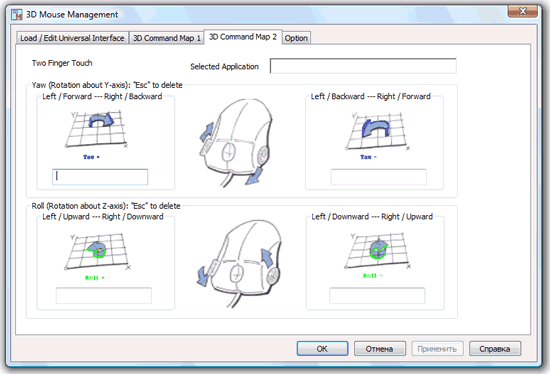
Task: Click 'Left / Downward --- Right / Upward' label
Action: click(x=372, y=217)
